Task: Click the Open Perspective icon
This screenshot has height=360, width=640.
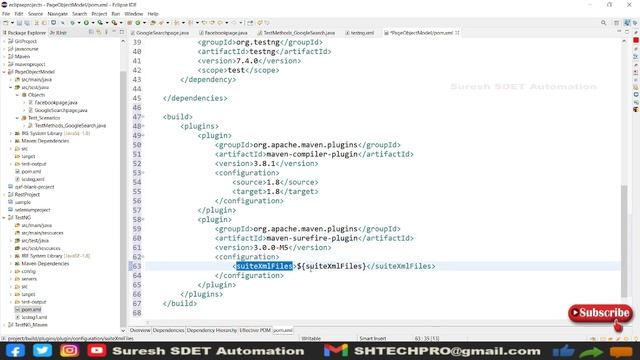Action: coord(617,23)
